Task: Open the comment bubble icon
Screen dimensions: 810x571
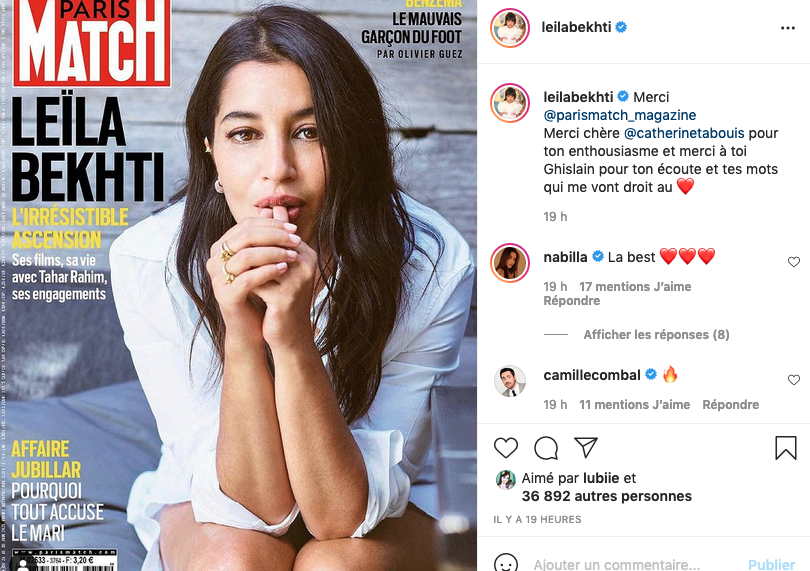Action: (x=546, y=447)
